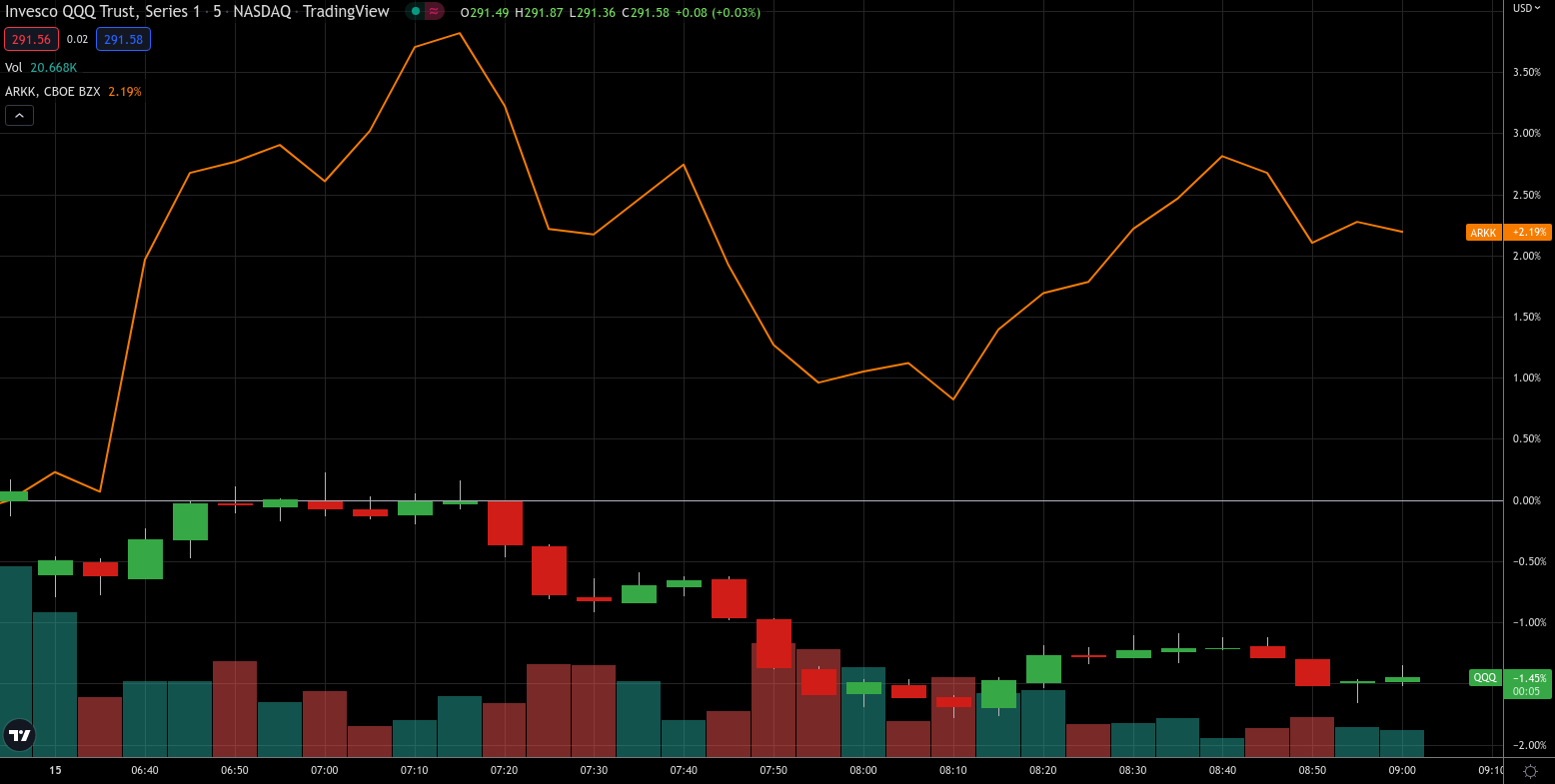The image size is (1555, 784).
Task: Click the 07:20 time axis label
Action: pos(504,770)
